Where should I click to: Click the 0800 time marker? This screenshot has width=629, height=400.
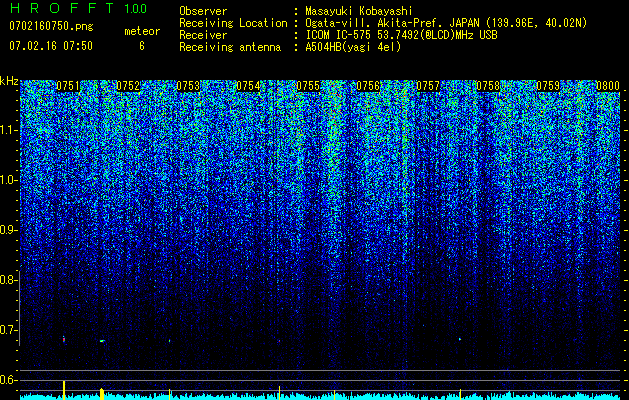pos(608,86)
